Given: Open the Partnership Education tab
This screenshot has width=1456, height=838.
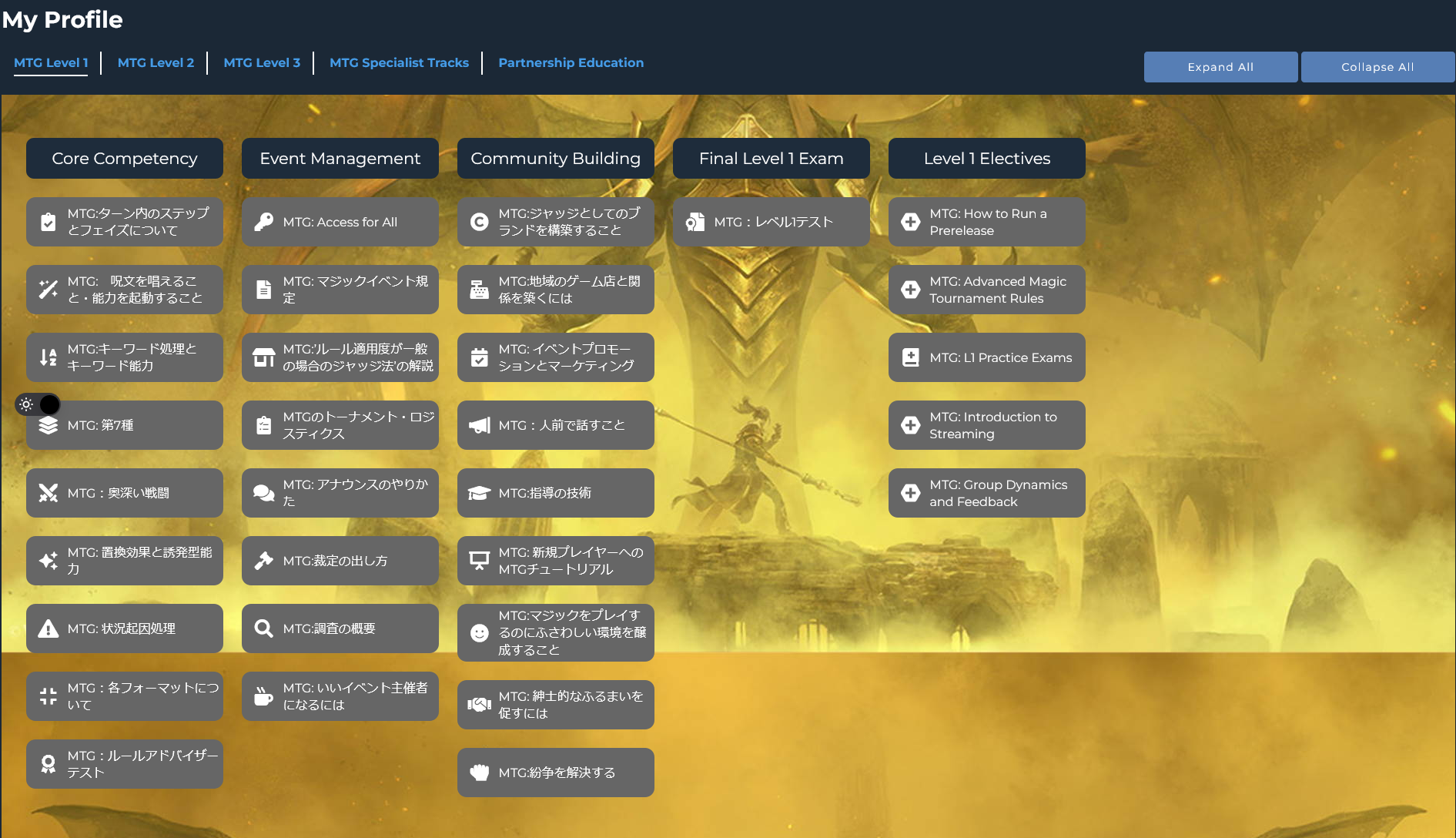Looking at the screenshot, I should click(571, 63).
